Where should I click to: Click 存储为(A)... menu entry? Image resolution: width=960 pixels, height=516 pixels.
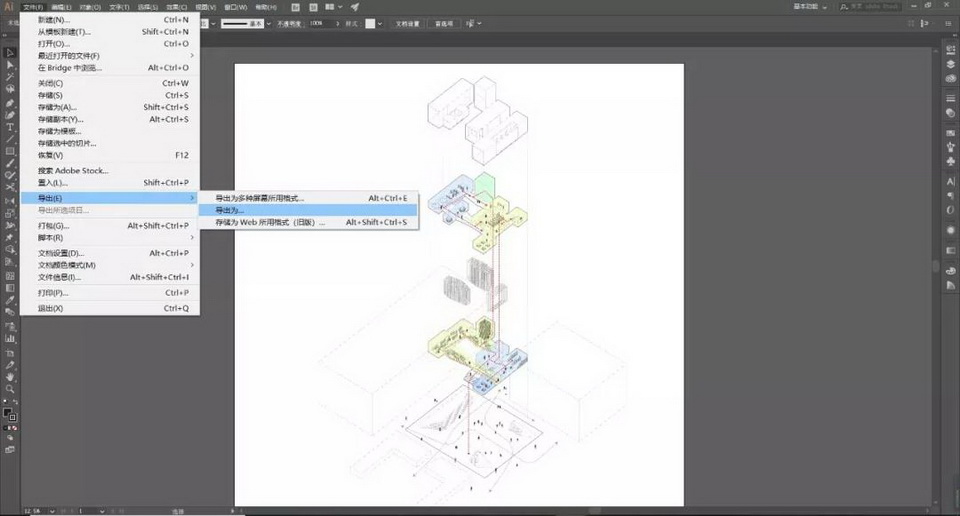[x=57, y=107]
